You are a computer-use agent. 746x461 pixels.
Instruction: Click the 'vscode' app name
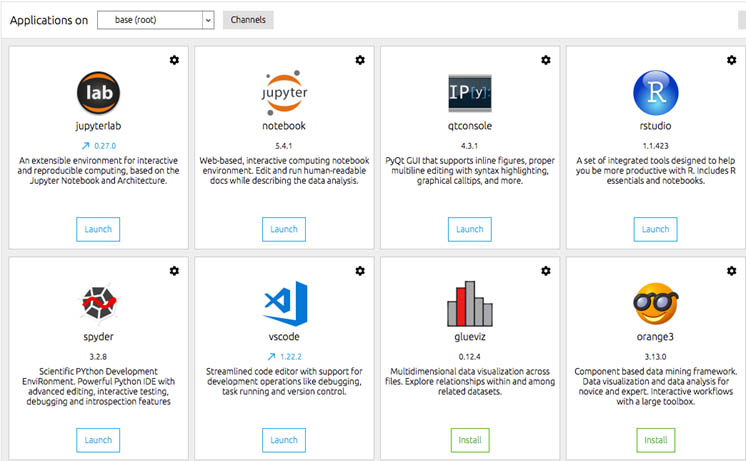[x=284, y=337]
